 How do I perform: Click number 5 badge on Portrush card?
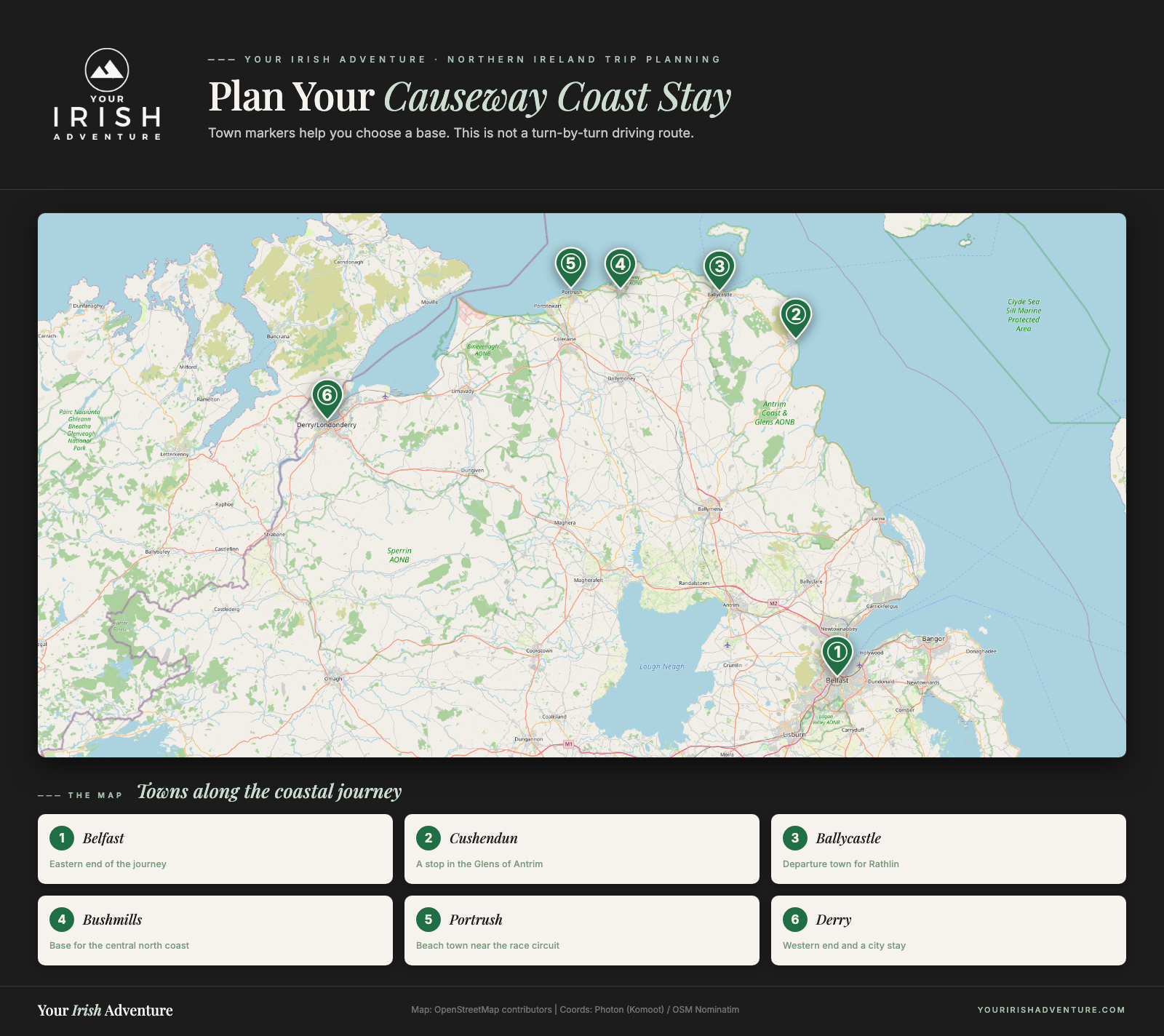pos(428,920)
